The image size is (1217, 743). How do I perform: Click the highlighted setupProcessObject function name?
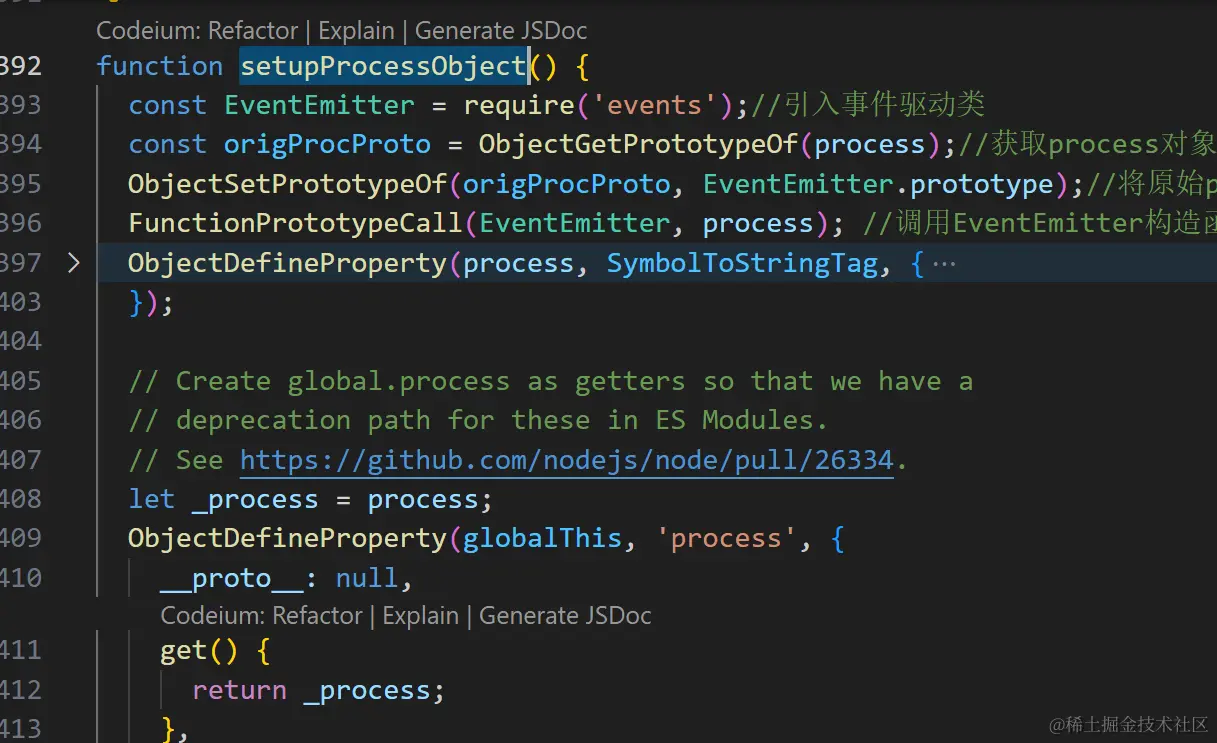pyautogui.click(x=383, y=66)
